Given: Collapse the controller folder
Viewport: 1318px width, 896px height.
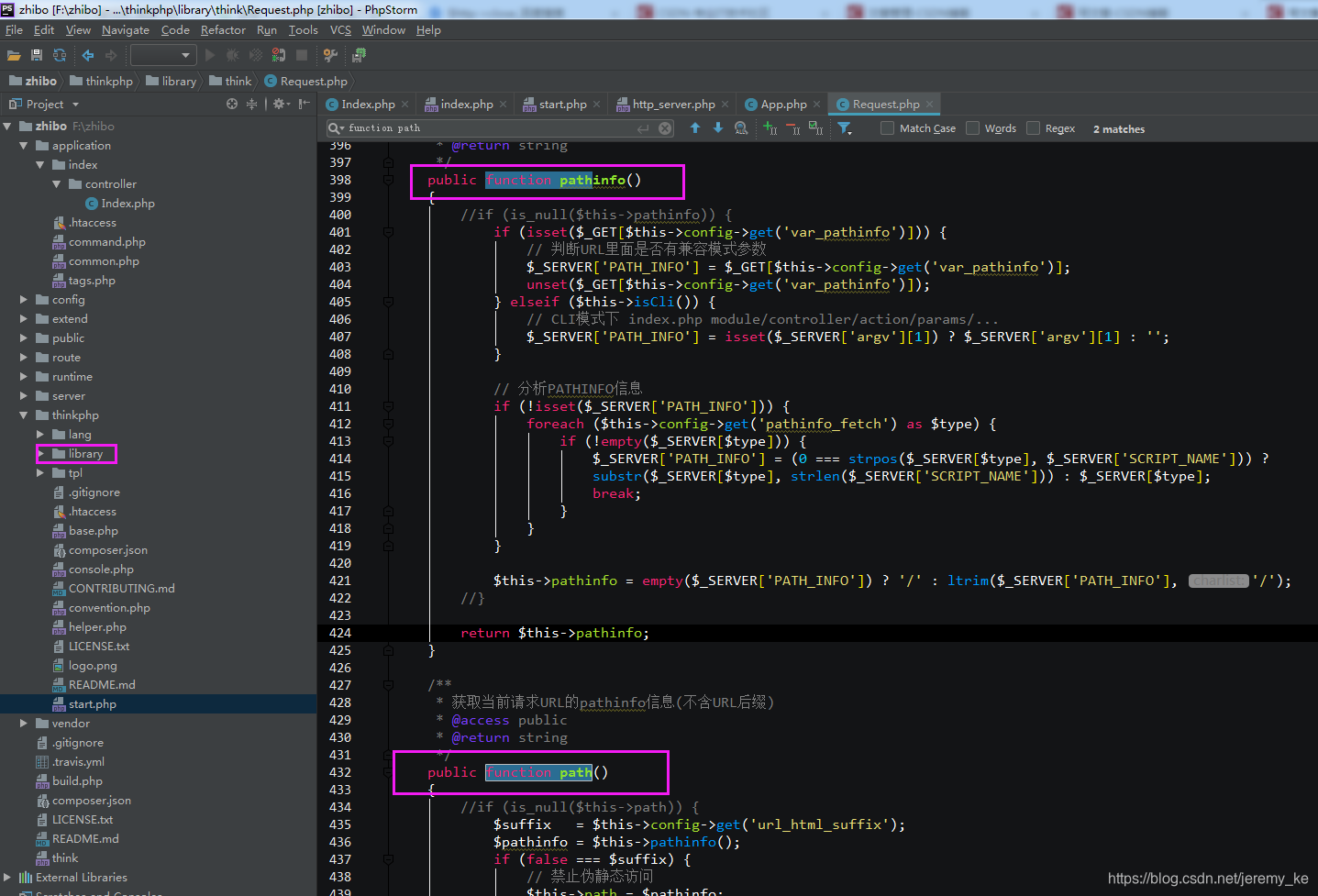Looking at the screenshot, I should tap(57, 184).
